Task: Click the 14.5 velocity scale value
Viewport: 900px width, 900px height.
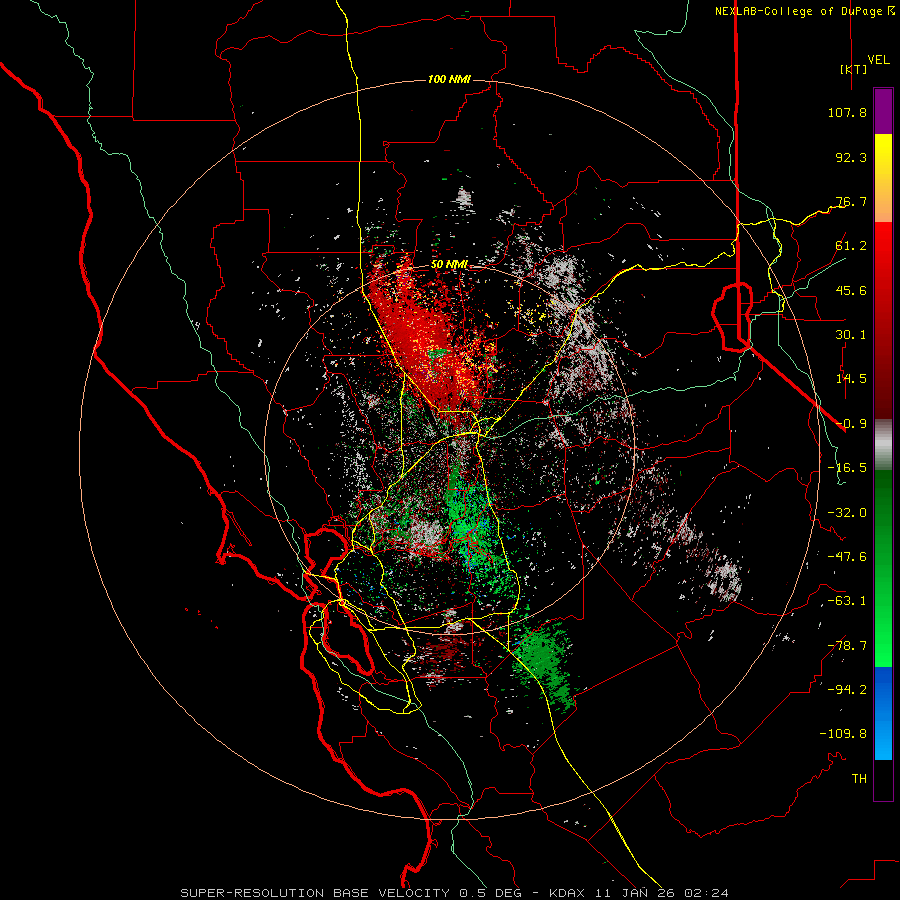Action: pyautogui.click(x=851, y=379)
